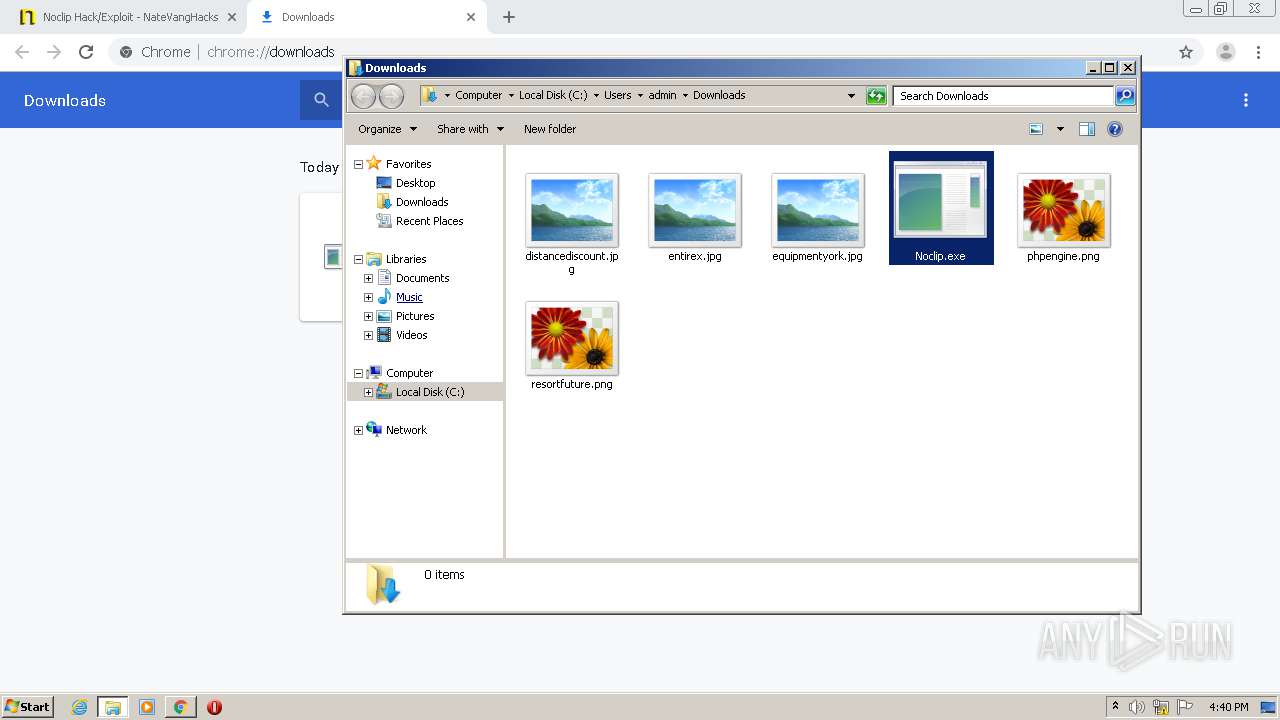Expand the Network tree node
The width and height of the screenshot is (1280, 720).
tap(358, 430)
